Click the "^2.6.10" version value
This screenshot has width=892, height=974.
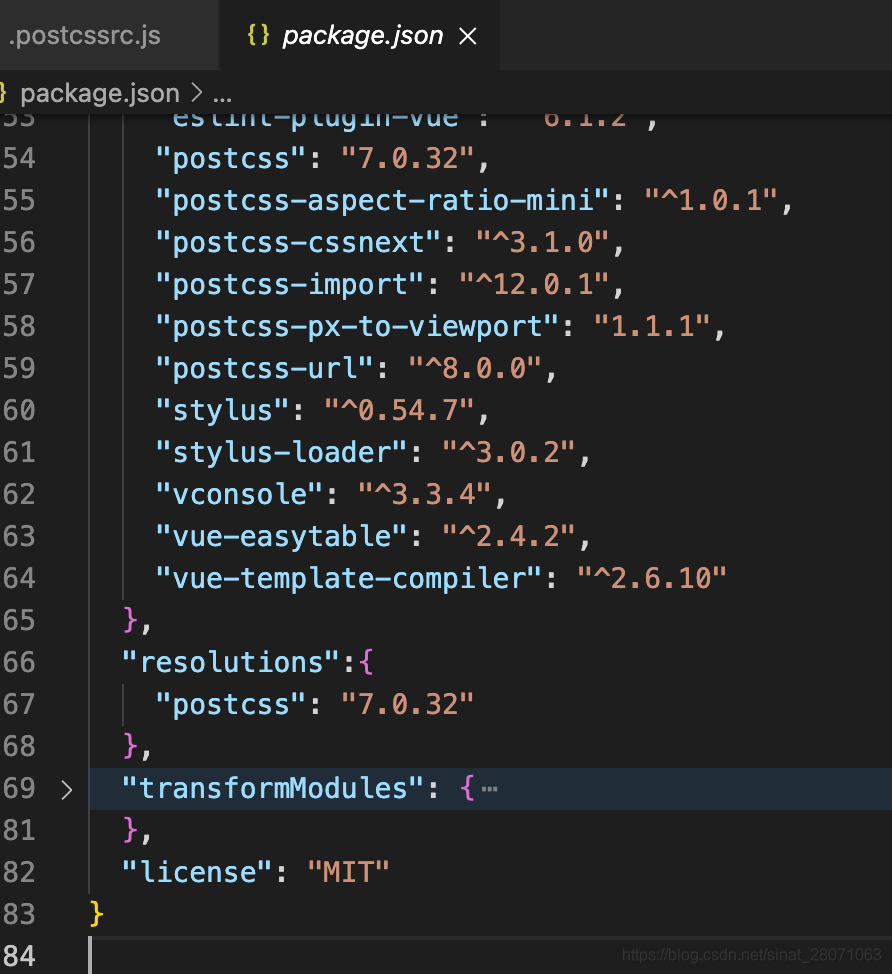652,578
